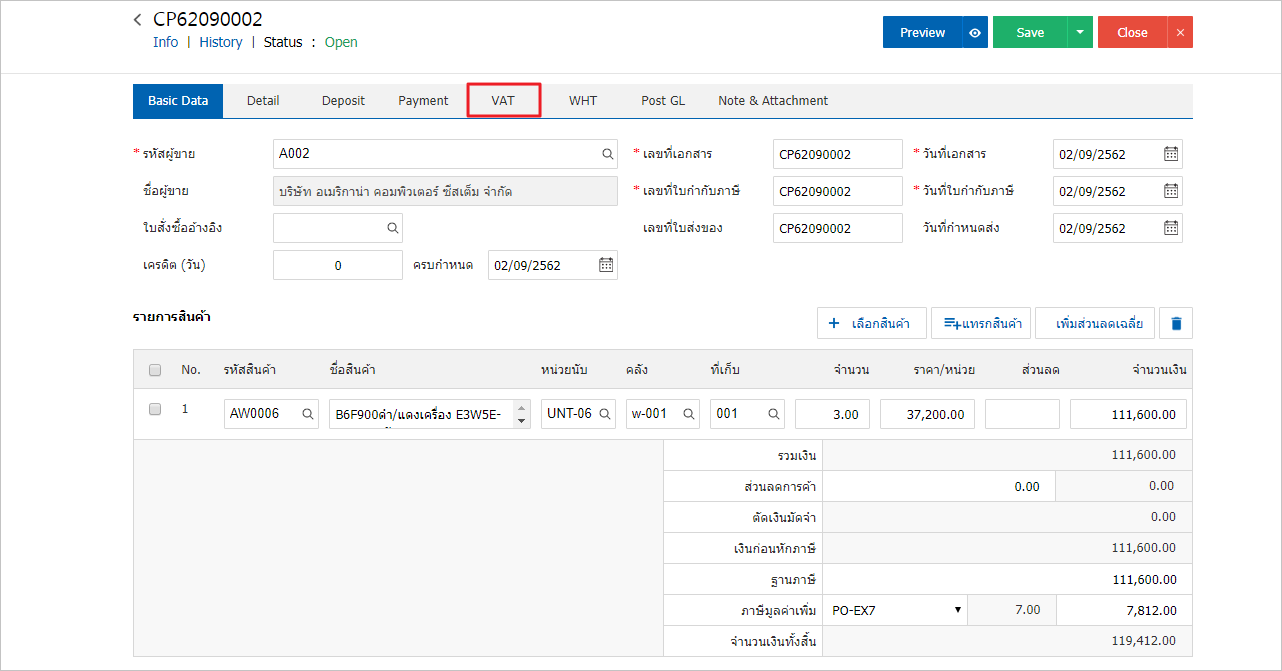
Task: Click the vendor name field บริษัท อเมริกาน่า
Action: (x=445, y=191)
